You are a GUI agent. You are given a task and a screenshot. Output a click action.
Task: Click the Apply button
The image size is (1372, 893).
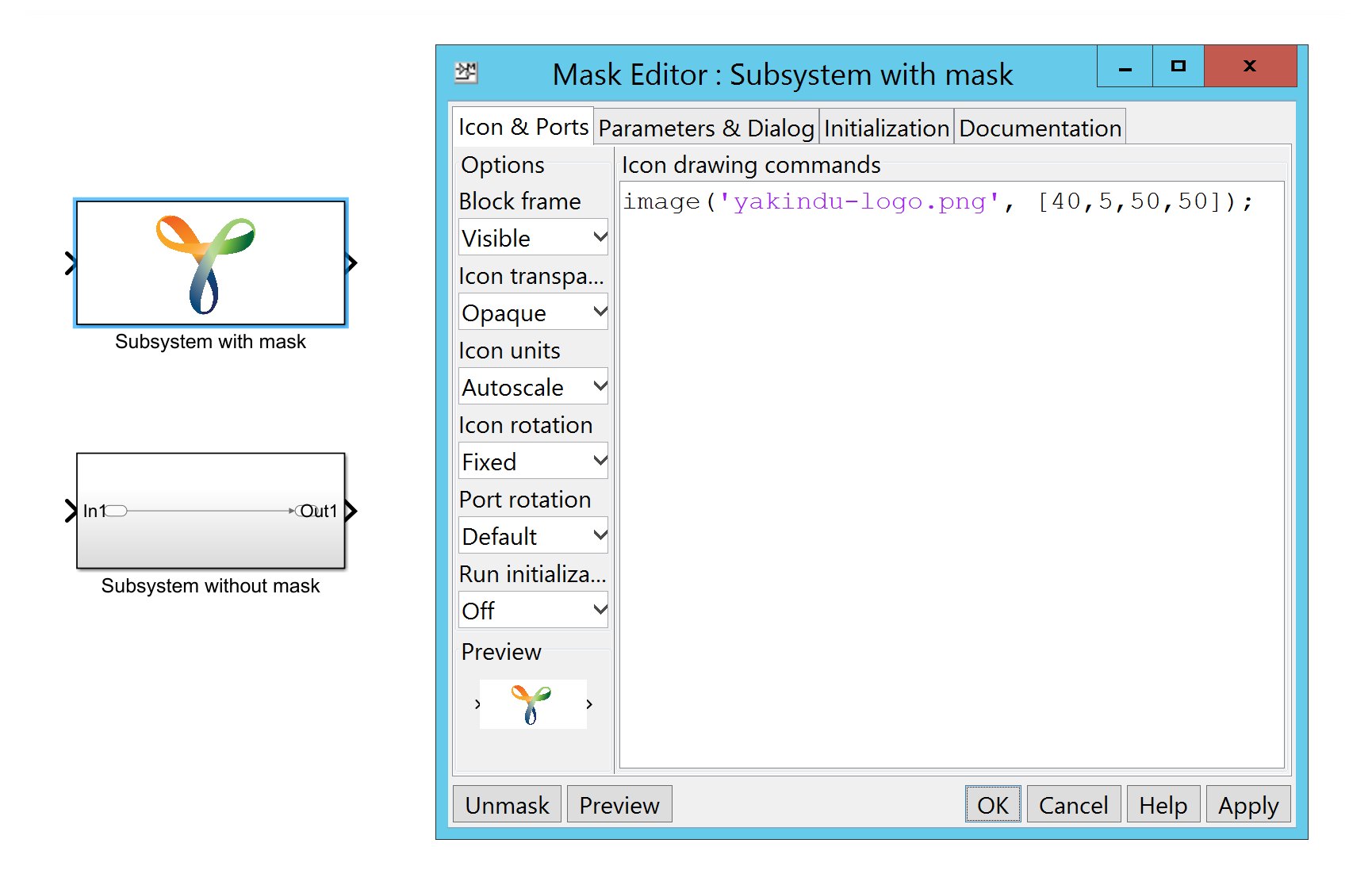[1248, 804]
